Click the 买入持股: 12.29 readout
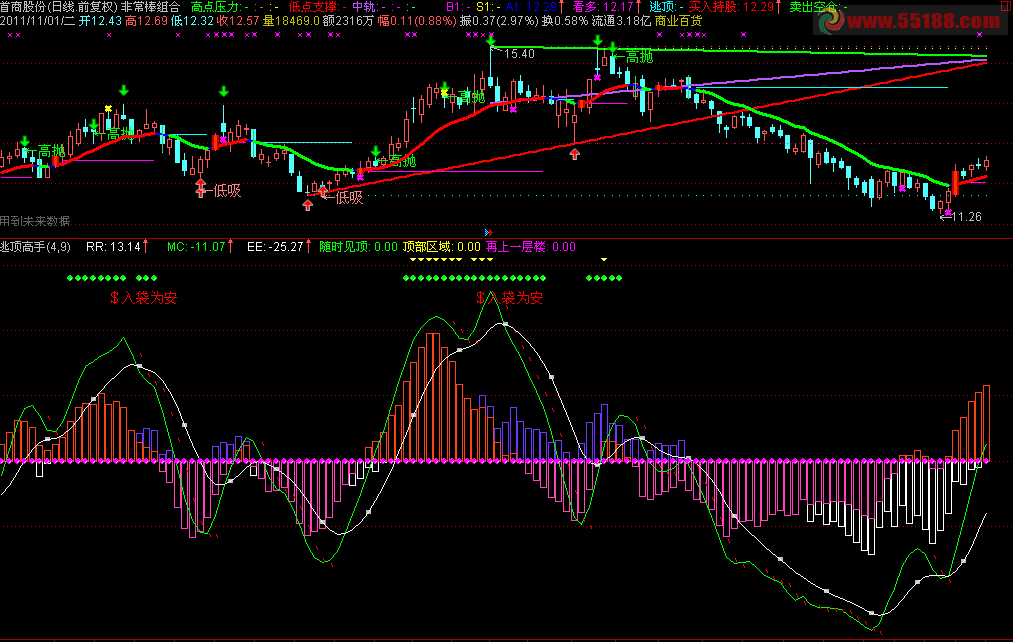Screen dimensions: 1013x642 (x=732, y=6)
